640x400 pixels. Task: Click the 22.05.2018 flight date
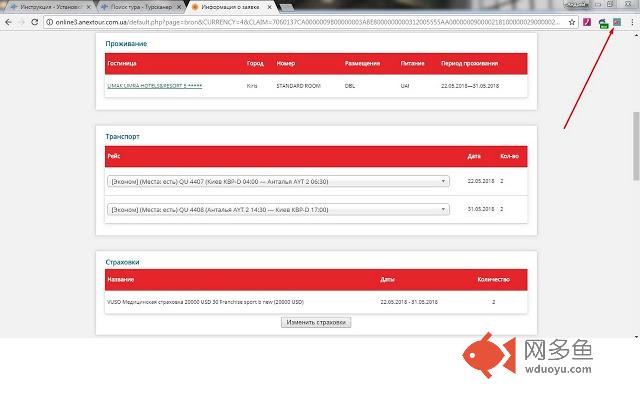[481, 181]
